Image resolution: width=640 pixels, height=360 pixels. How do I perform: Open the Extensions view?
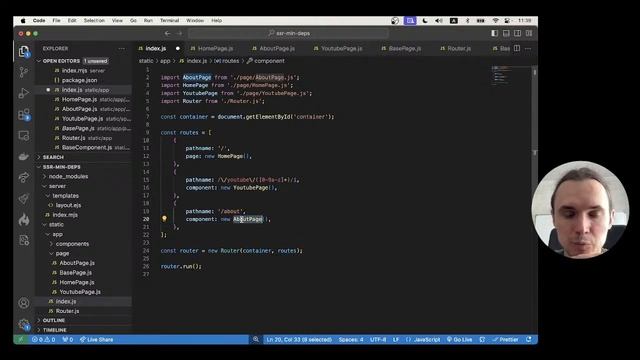click(24, 115)
